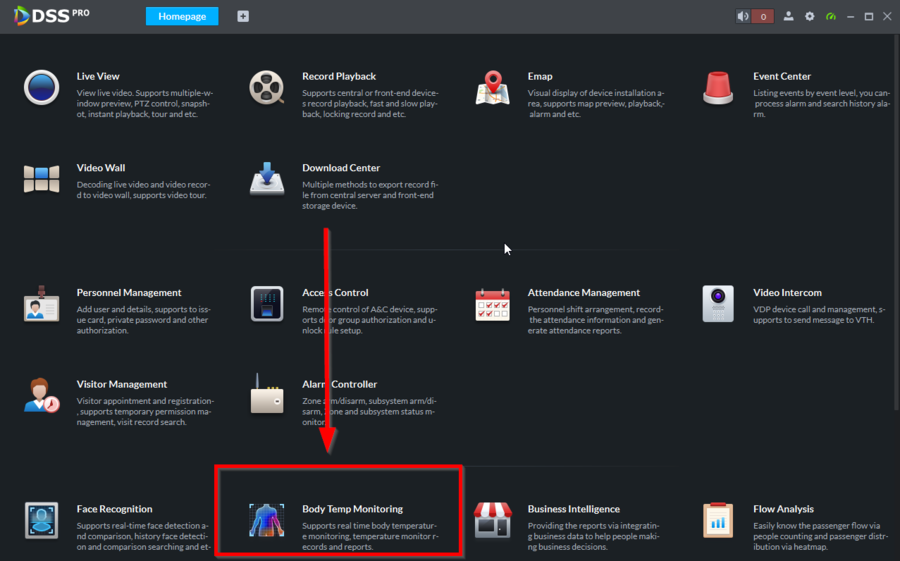Open the Live View module icon
Screen dimensions: 900x561
pyautogui.click(x=41, y=87)
